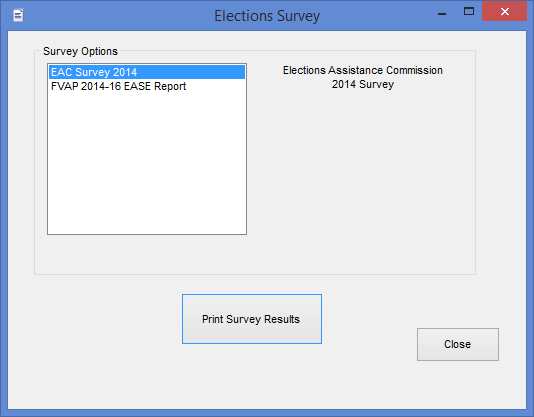Click the highlighted blue row in the list
Image resolution: width=534 pixels, height=417 pixels.
(146, 72)
